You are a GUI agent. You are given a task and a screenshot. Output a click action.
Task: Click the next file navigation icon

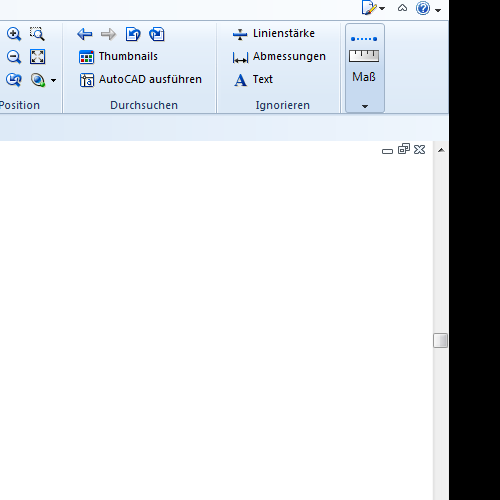[x=157, y=34]
